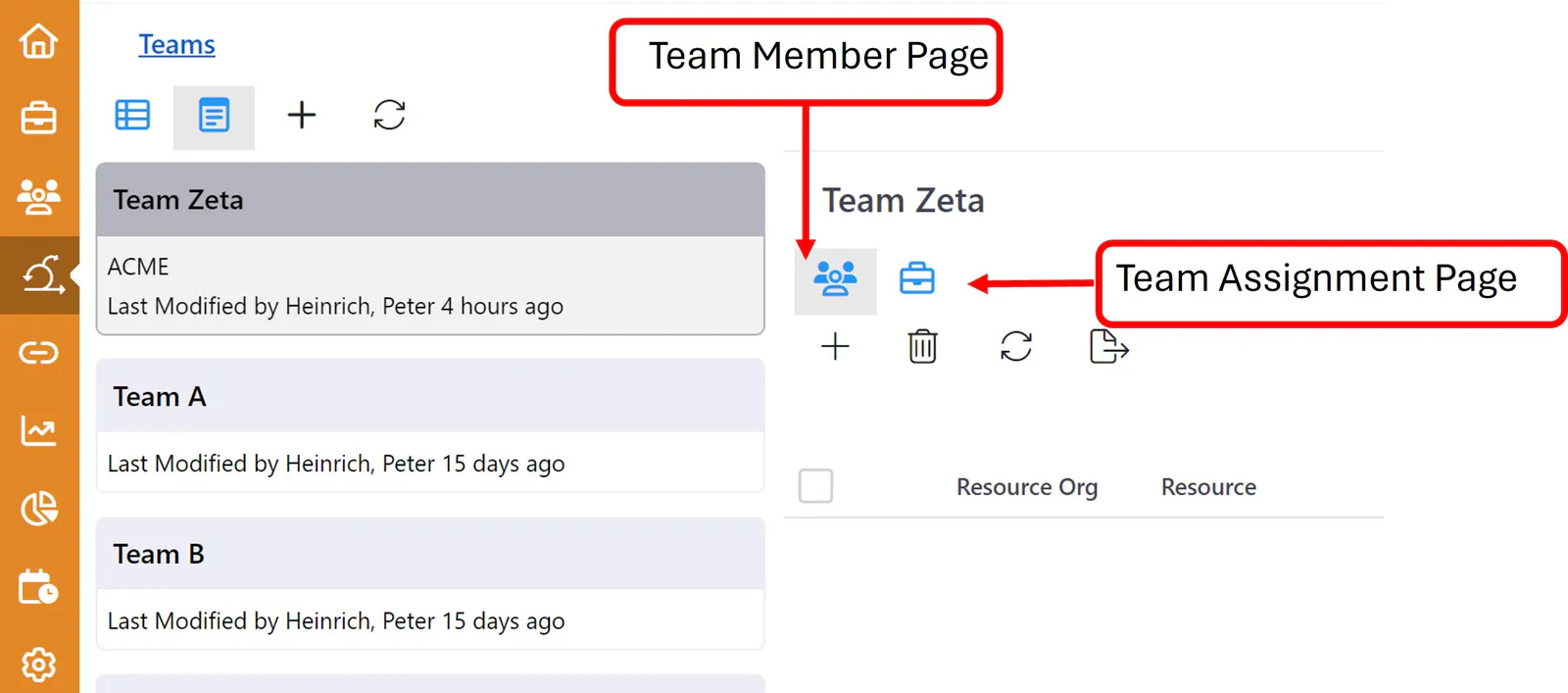Open the people group icon in sidebar
The image size is (1568, 693).
pos(39,196)
